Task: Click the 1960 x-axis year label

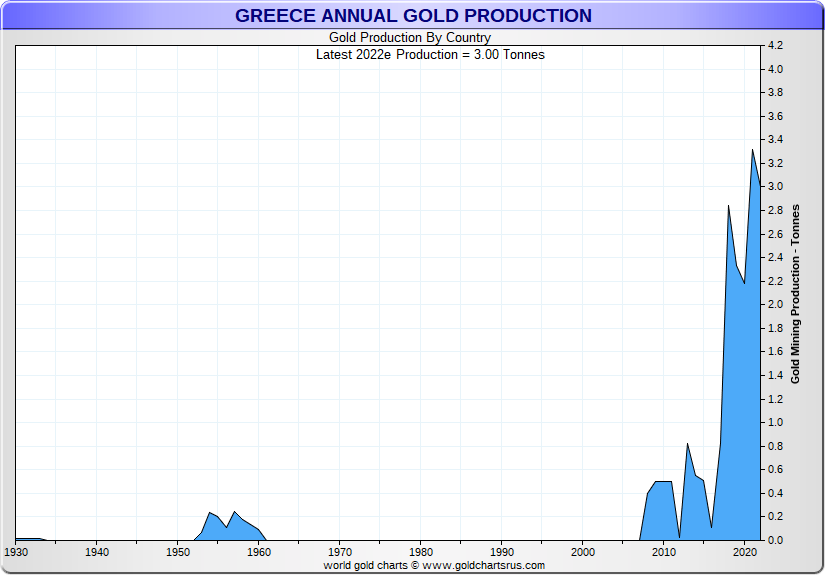Action: [x=259, y=552]
